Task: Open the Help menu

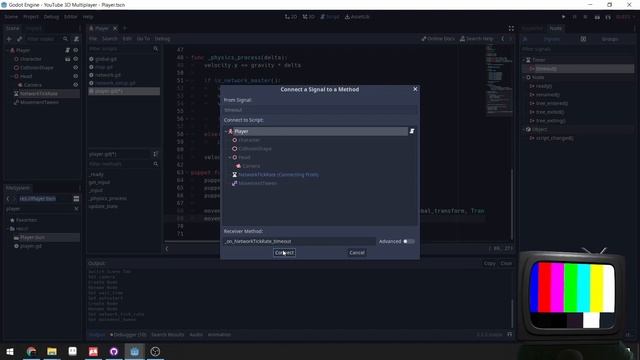Action: (x=88, y=17)
